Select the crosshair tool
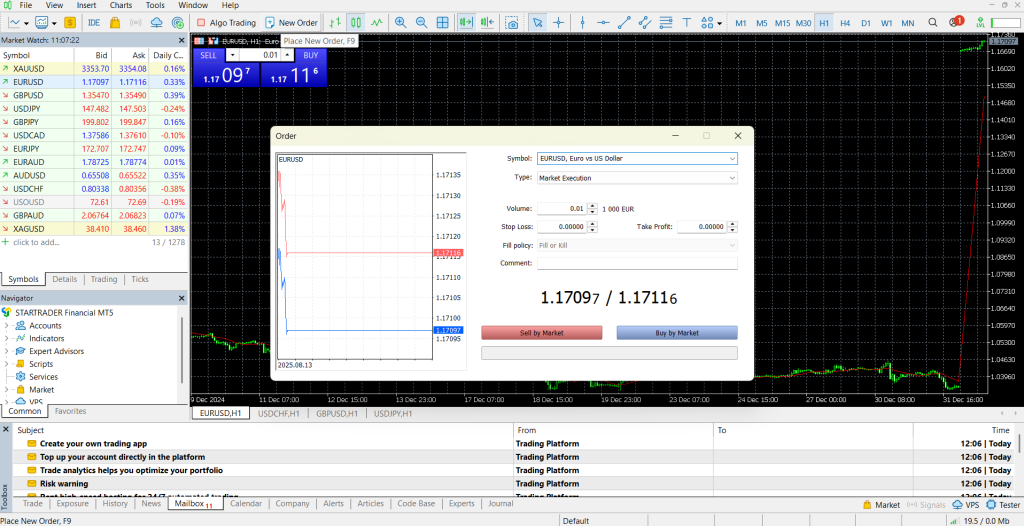Image resolution: width=1024 pixels, height=526 pixels. pos(558,22)
